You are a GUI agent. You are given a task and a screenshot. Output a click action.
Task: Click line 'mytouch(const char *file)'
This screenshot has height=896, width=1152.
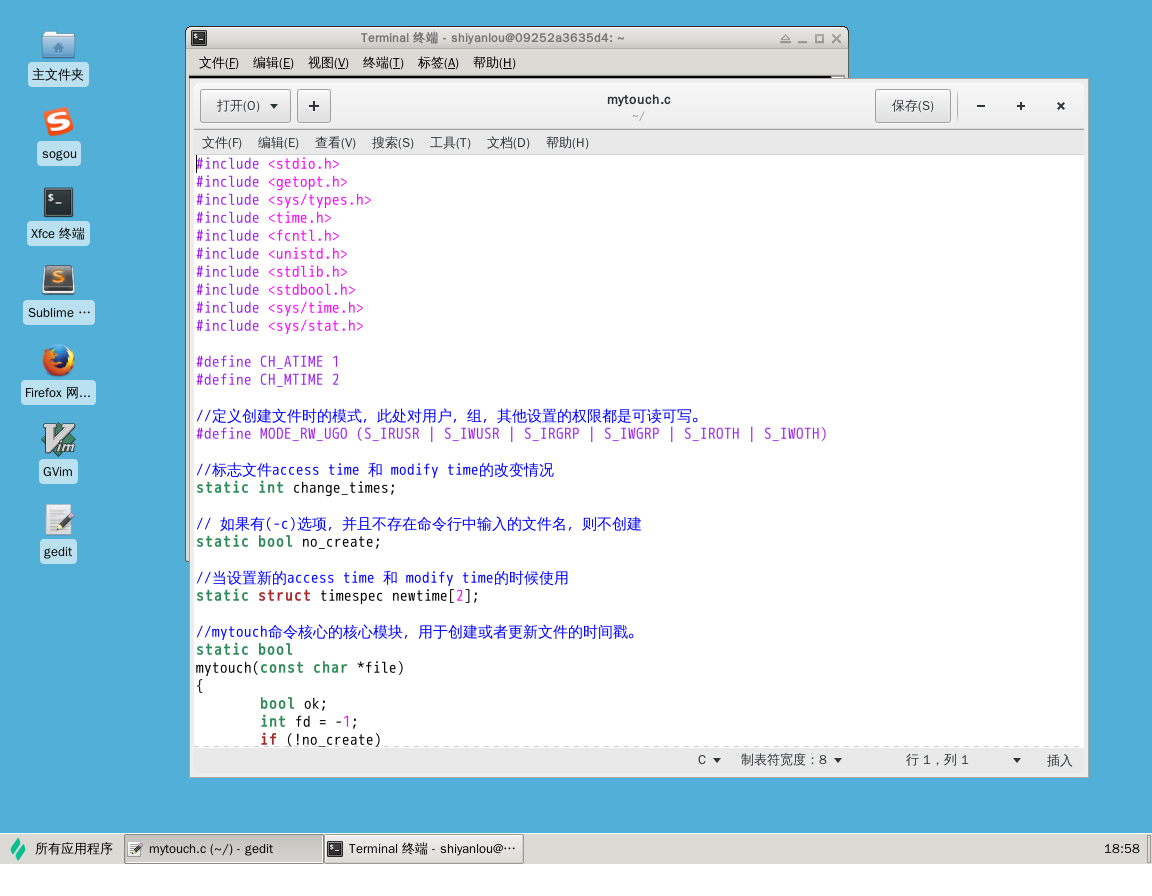[300, 668]
